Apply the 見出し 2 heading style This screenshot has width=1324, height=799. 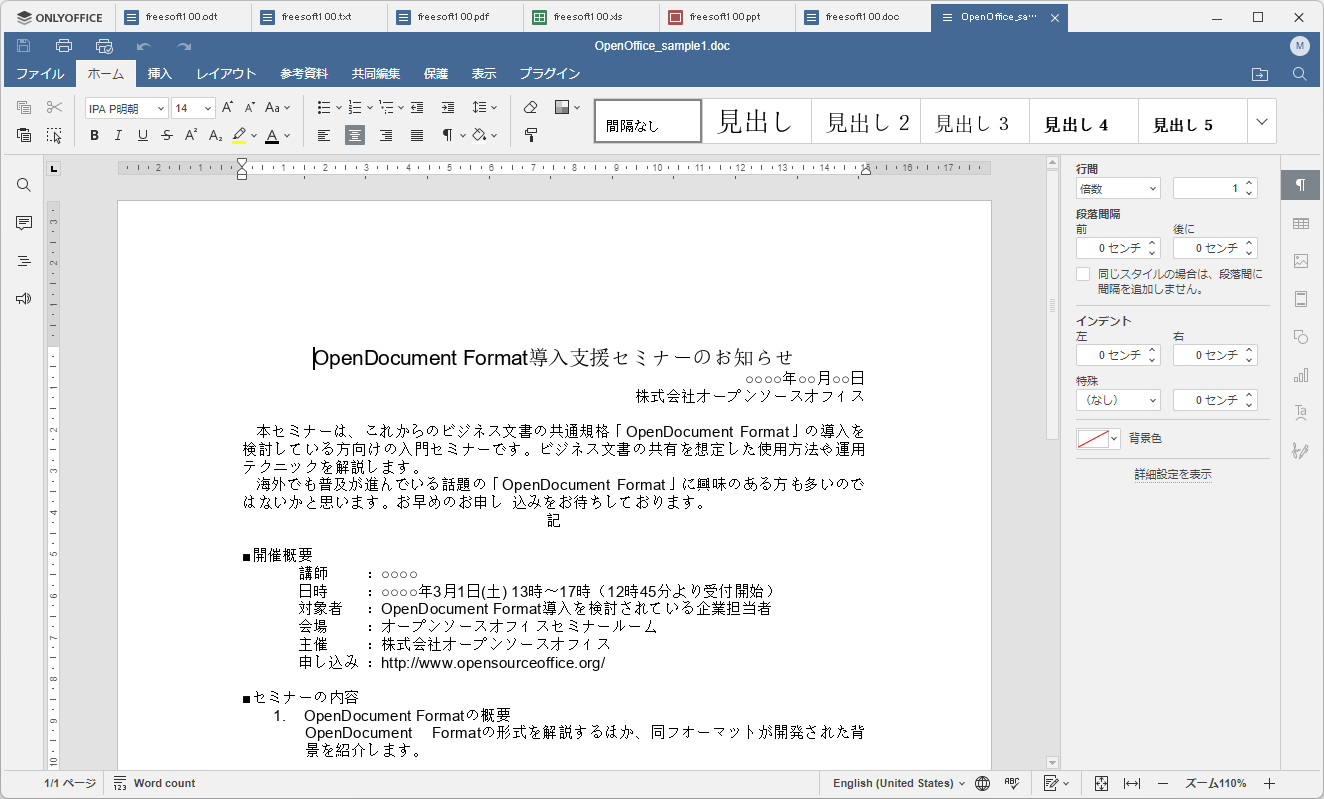(x=866, y=123)
